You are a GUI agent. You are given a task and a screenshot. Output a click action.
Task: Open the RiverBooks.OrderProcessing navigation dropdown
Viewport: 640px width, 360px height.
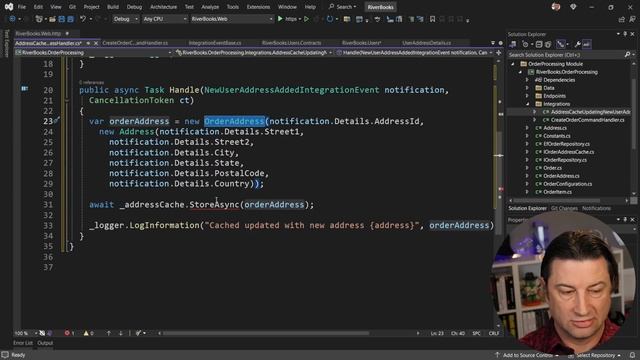(93, 53)
